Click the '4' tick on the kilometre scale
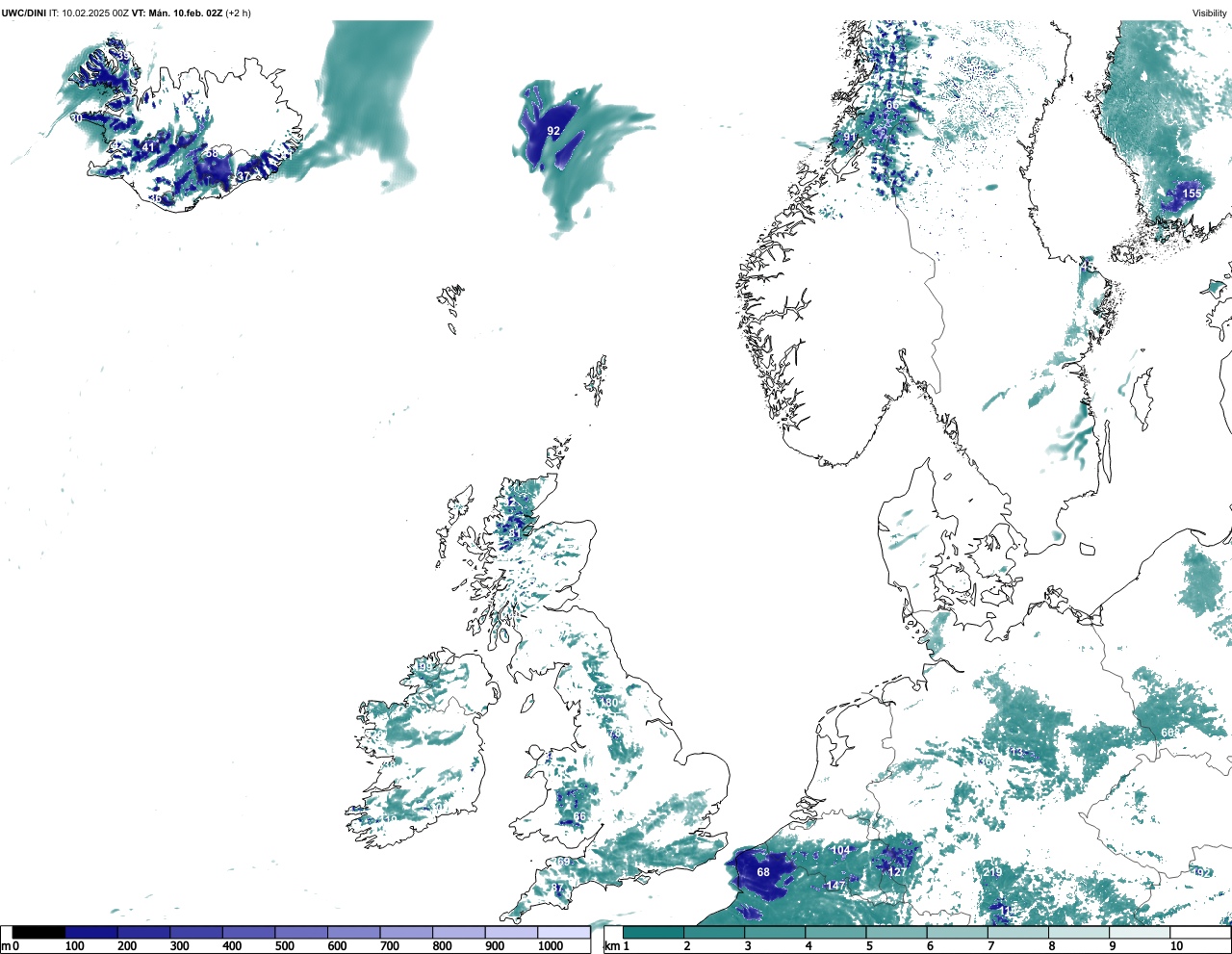This screenshot has height=954, width=1232. 808,946
